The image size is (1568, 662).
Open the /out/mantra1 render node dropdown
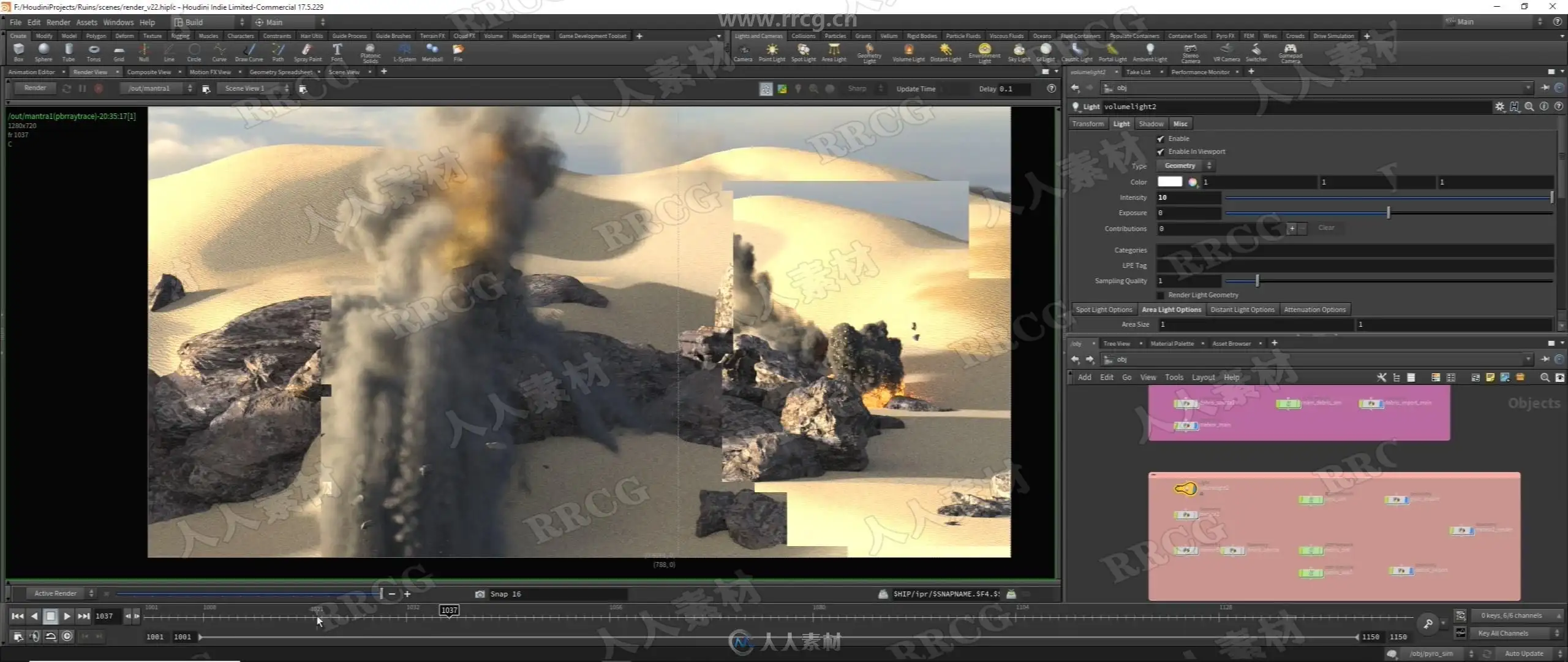tap(159, 89)
